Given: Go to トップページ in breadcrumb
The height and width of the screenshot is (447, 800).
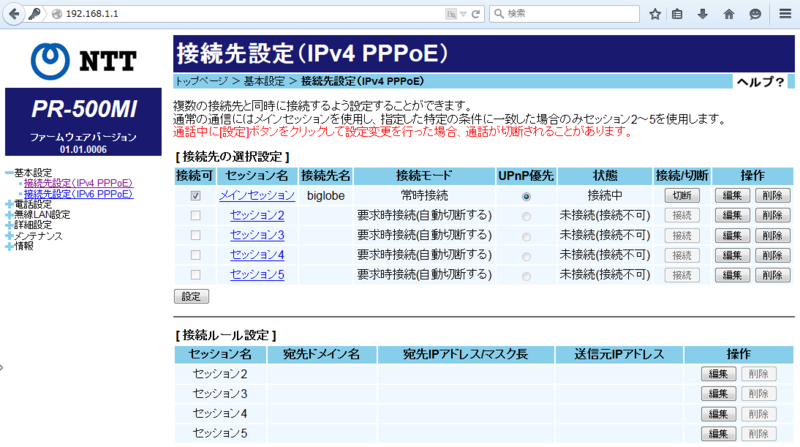Looking at the screenshot, I should (x=201, y=81).
